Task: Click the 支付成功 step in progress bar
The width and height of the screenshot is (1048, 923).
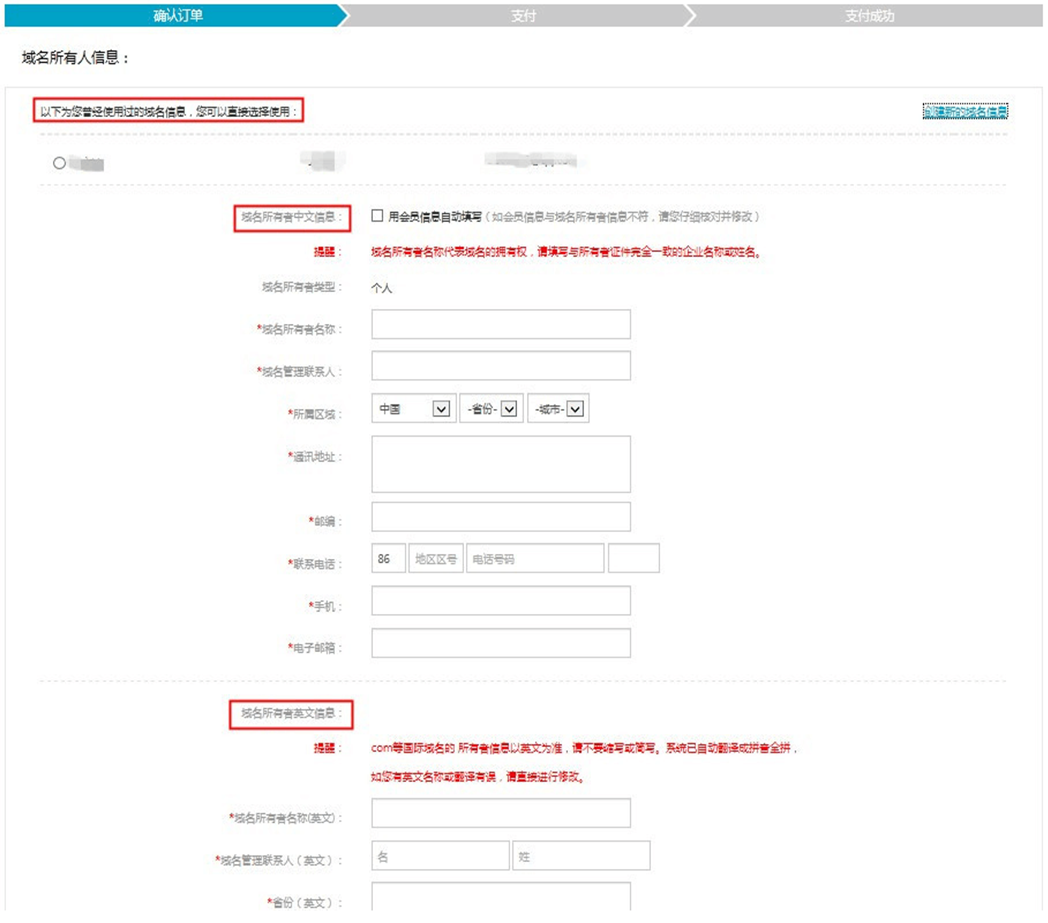Action: click(x=868, y=16)
